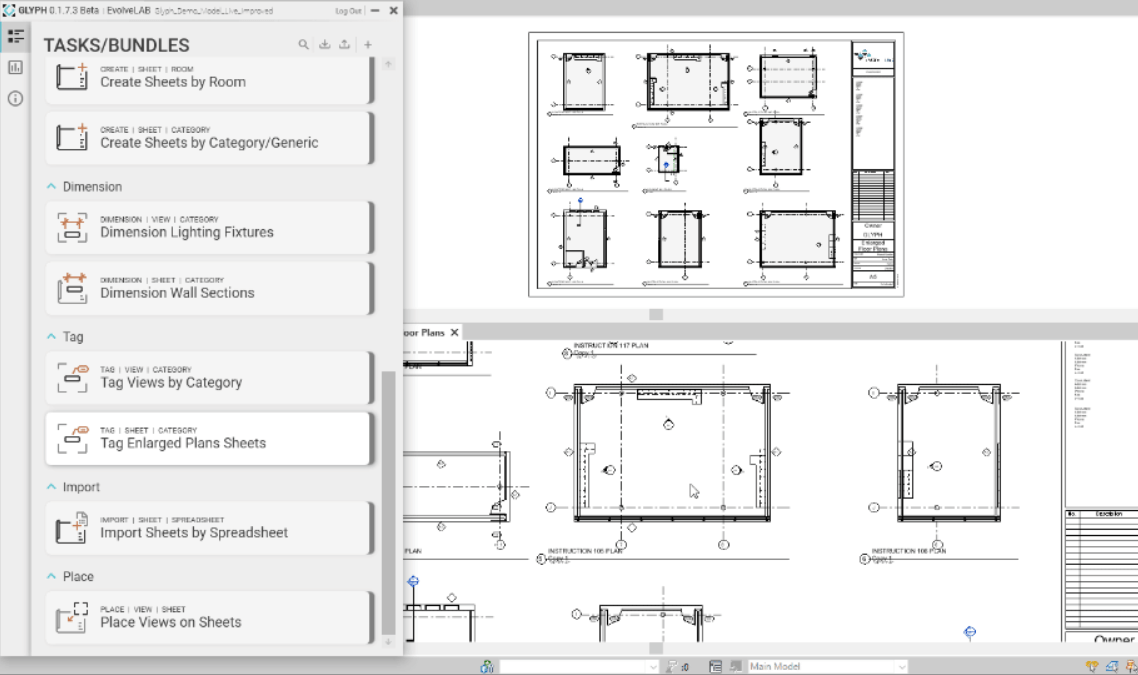Viewport: 1138px width, 675px height.
Task: Click the Import Sheets by Spreadsheet icon
Action: pyautogui.click(x=72, y=528)
